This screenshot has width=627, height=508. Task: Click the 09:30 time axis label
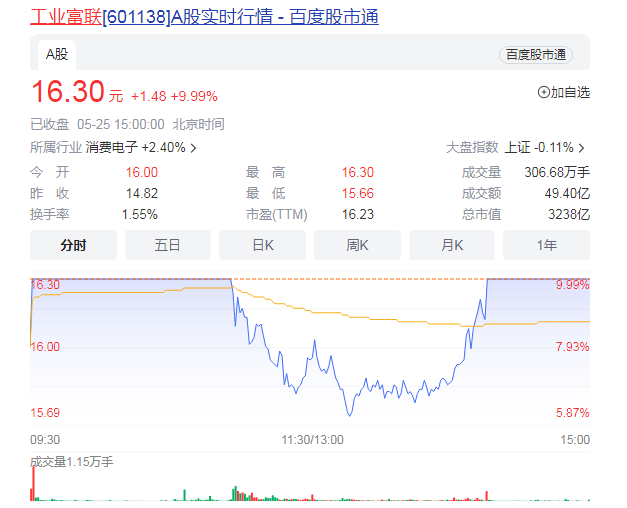point(45,439)
